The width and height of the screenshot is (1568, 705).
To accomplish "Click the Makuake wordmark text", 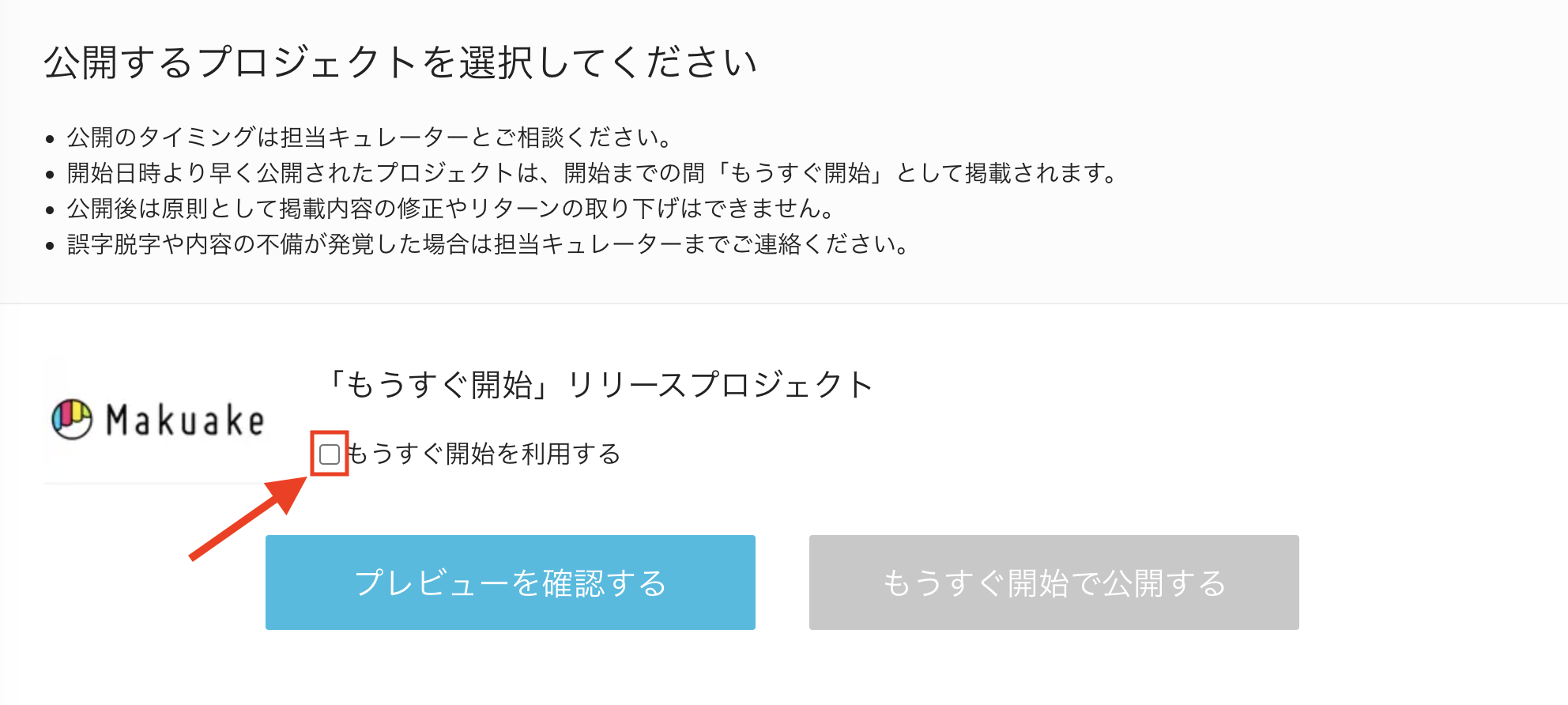I will coord(186,420).
